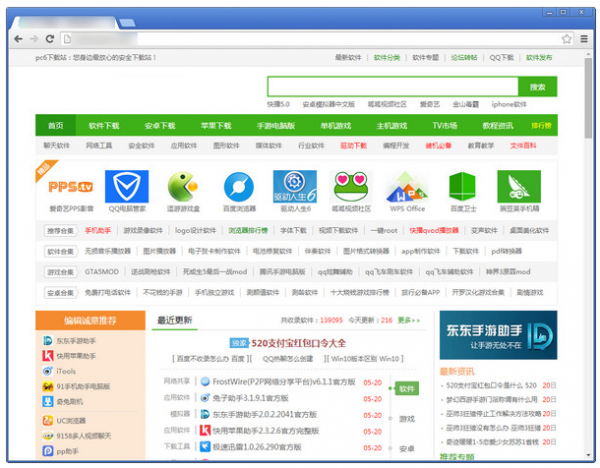
Task: Open the QQ电脑管家 shield icon
Action: tap(127, 186)
